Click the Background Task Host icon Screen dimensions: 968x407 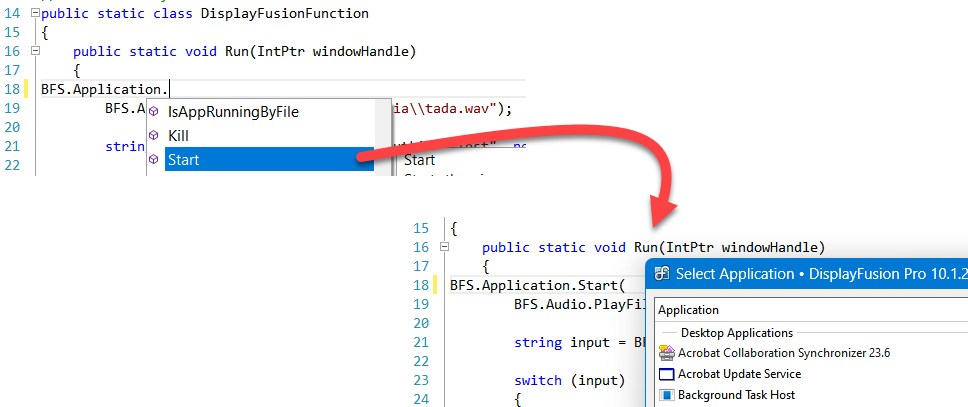coord(667,395)
